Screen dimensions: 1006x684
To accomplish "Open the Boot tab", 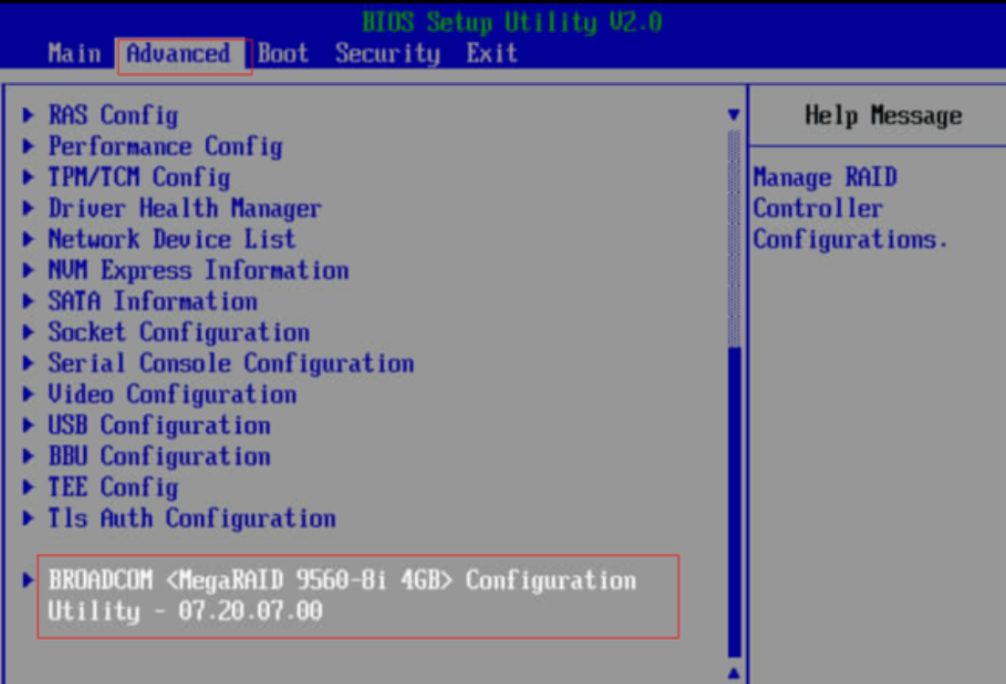I will tap(283, 54).
